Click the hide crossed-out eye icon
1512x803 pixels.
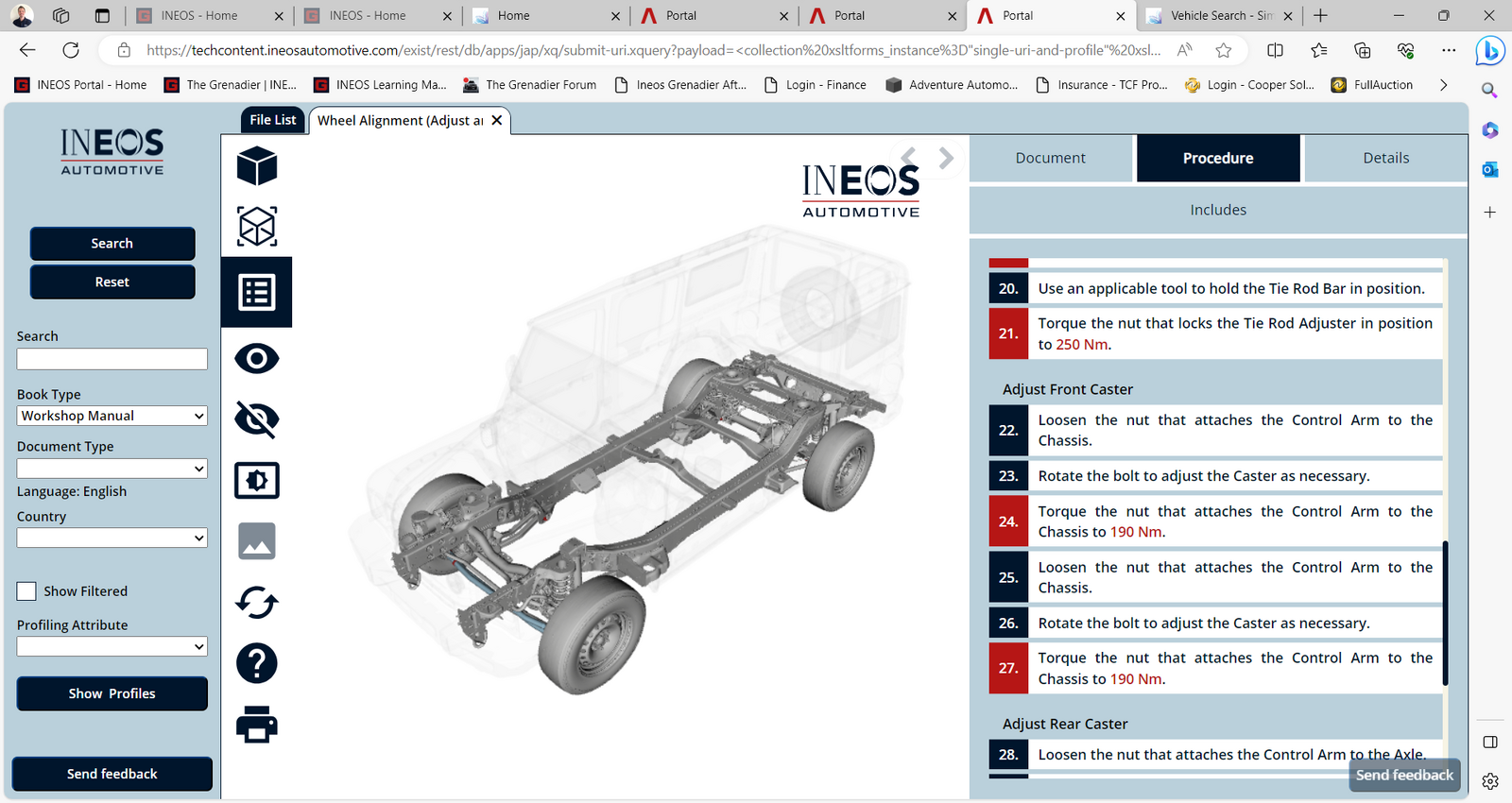click(256, 419)
